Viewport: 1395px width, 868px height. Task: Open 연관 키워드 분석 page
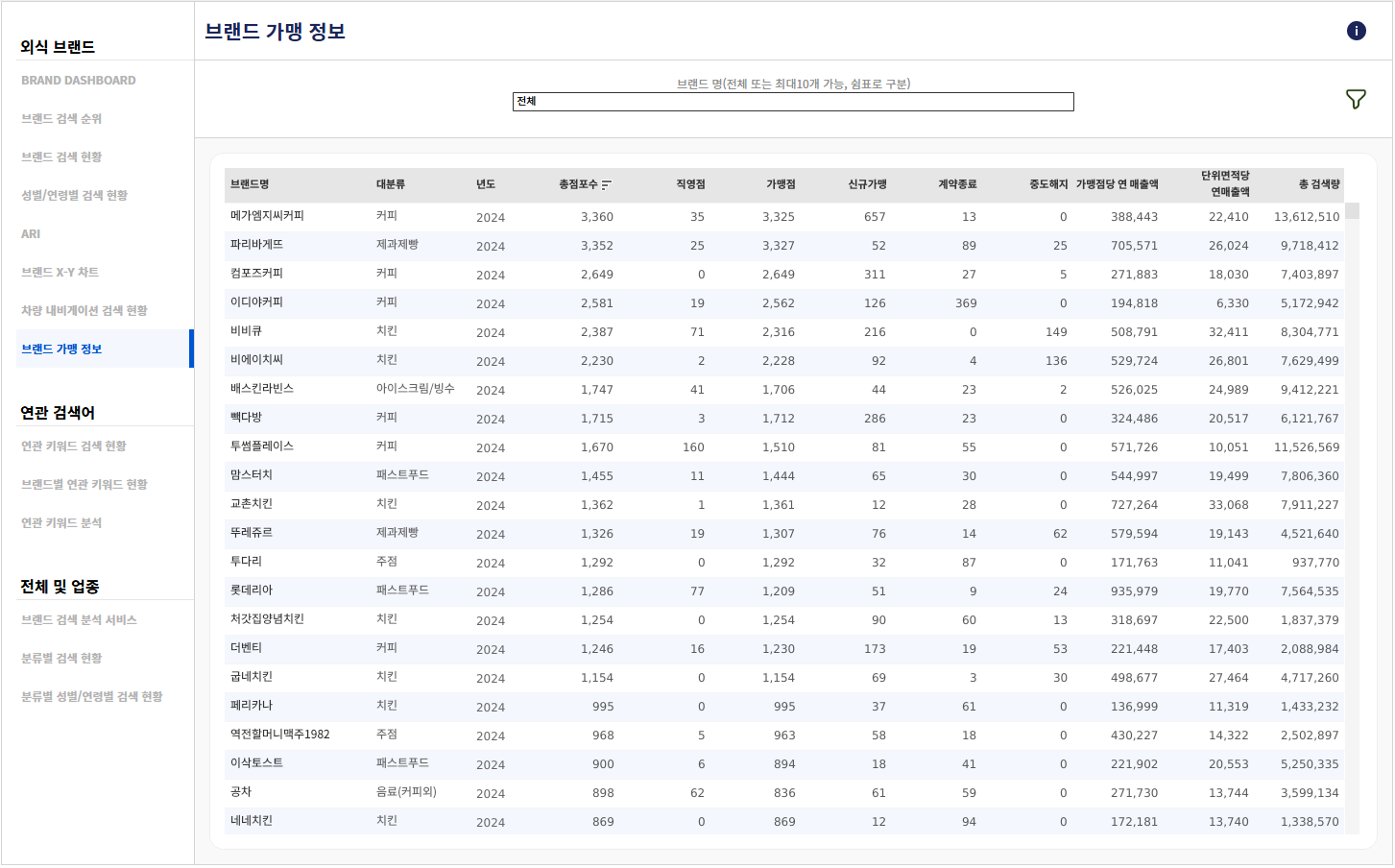61,523
